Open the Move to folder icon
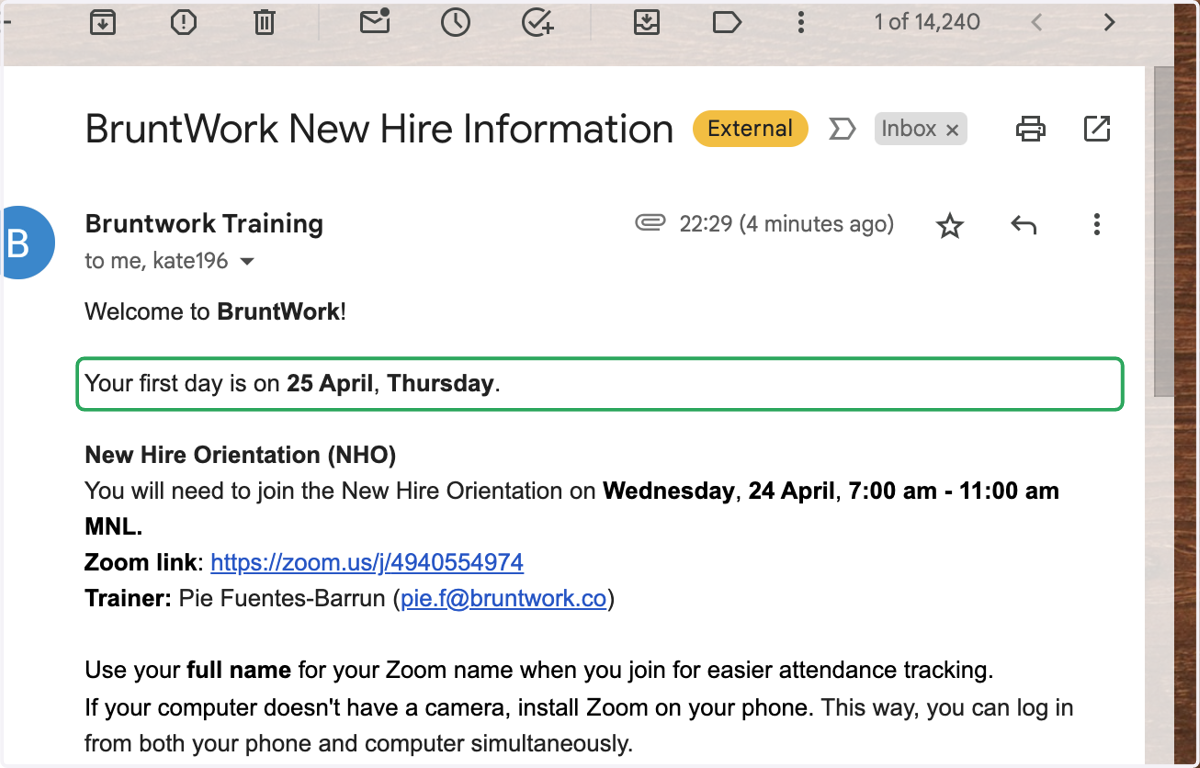The image size is (1200, 768). pos(647,22)
